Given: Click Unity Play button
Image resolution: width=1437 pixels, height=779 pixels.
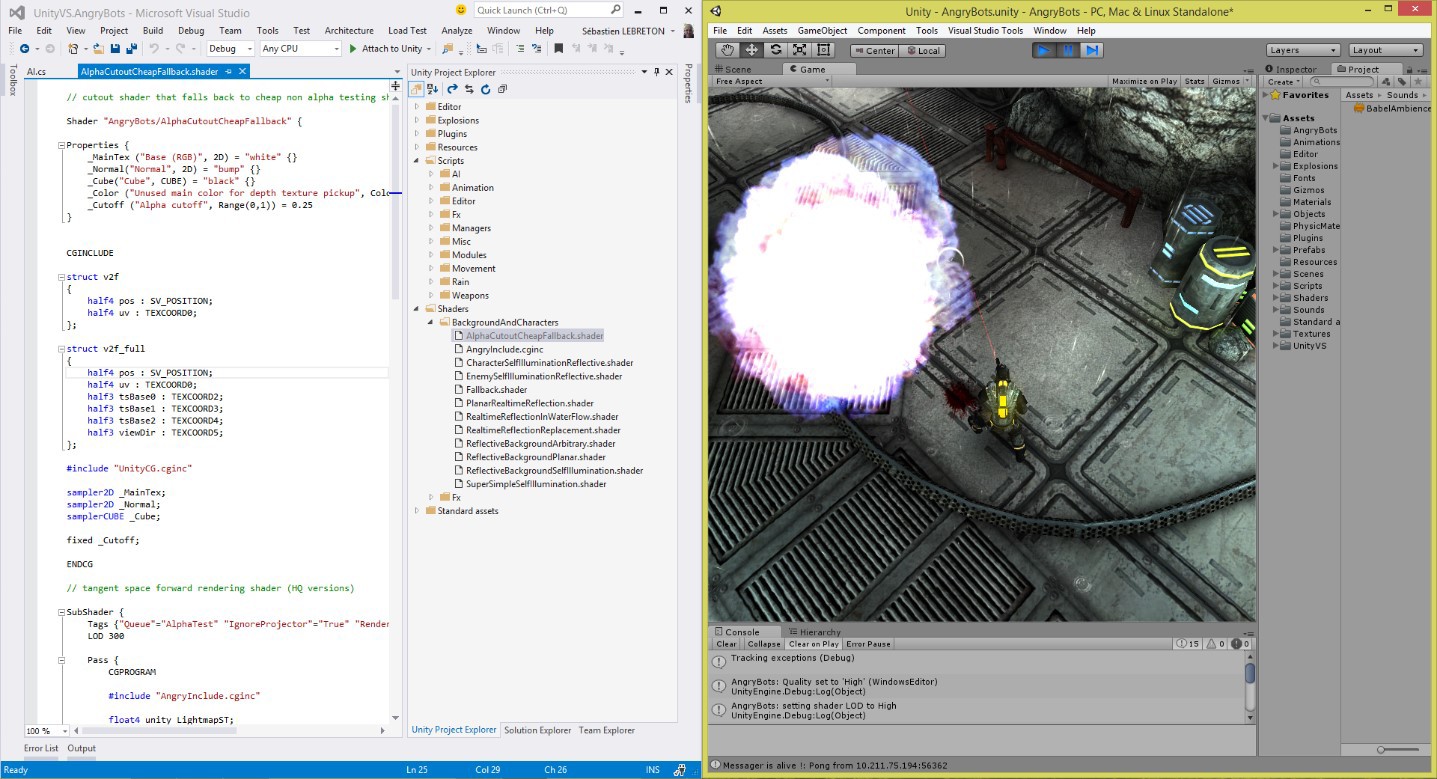Looking at the screenshot, I should [x=1045, y=50].
